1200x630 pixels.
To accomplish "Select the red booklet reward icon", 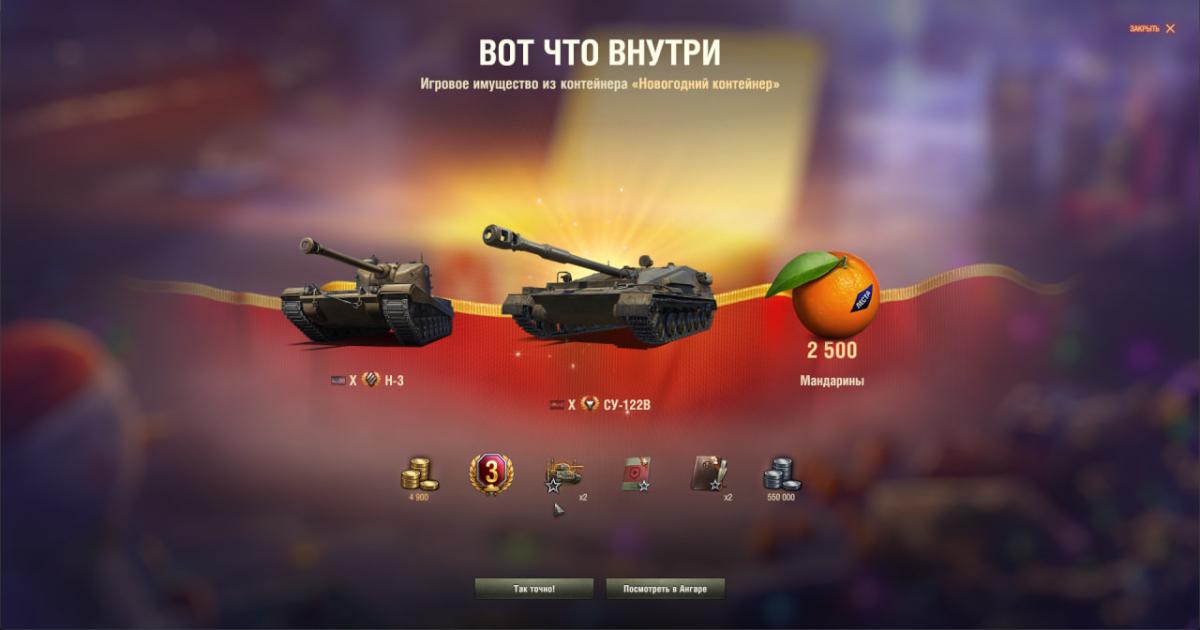I will point(636,474).
